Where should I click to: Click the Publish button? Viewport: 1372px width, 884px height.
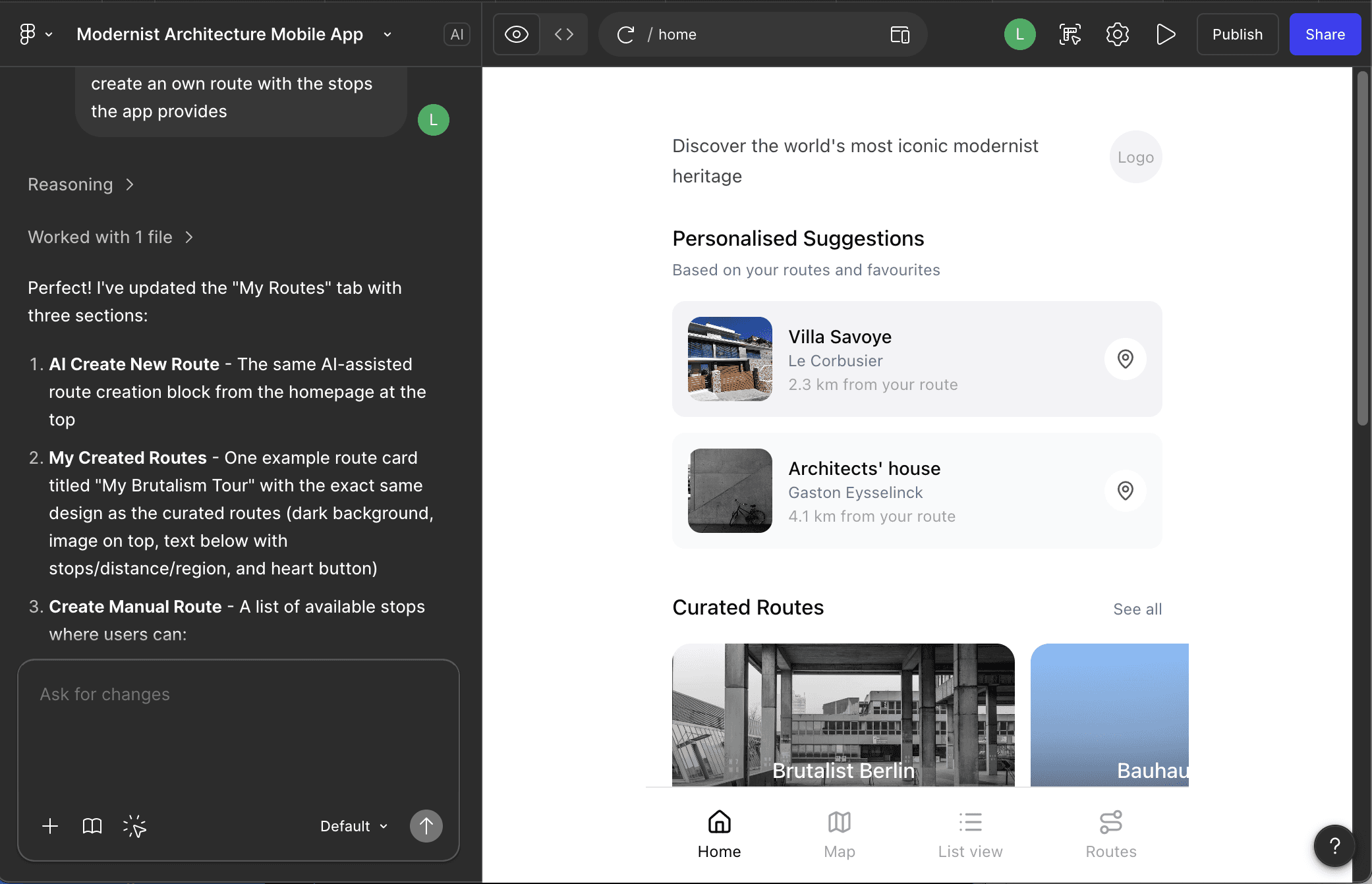tap(1237, 34)
